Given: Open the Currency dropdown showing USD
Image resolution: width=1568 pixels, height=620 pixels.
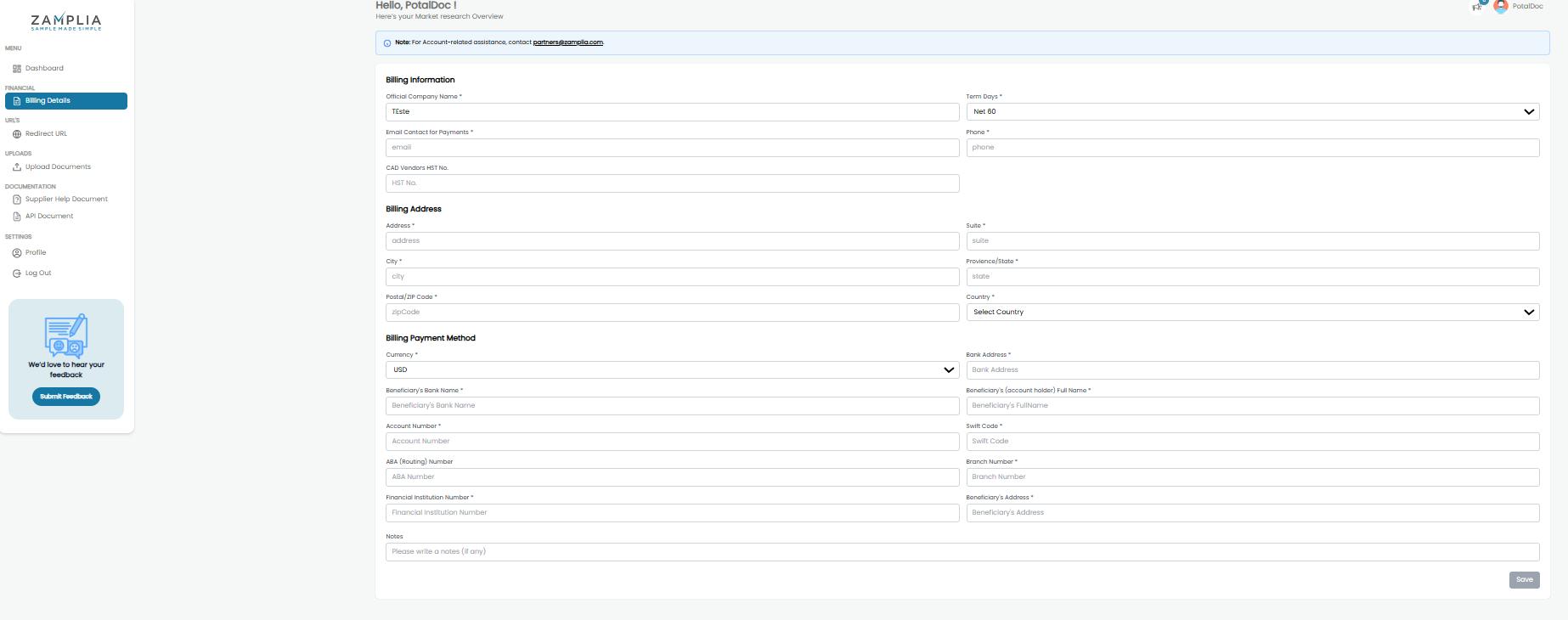Looking at the screenshot, I should pyautogui.click(x=672, y=370).
